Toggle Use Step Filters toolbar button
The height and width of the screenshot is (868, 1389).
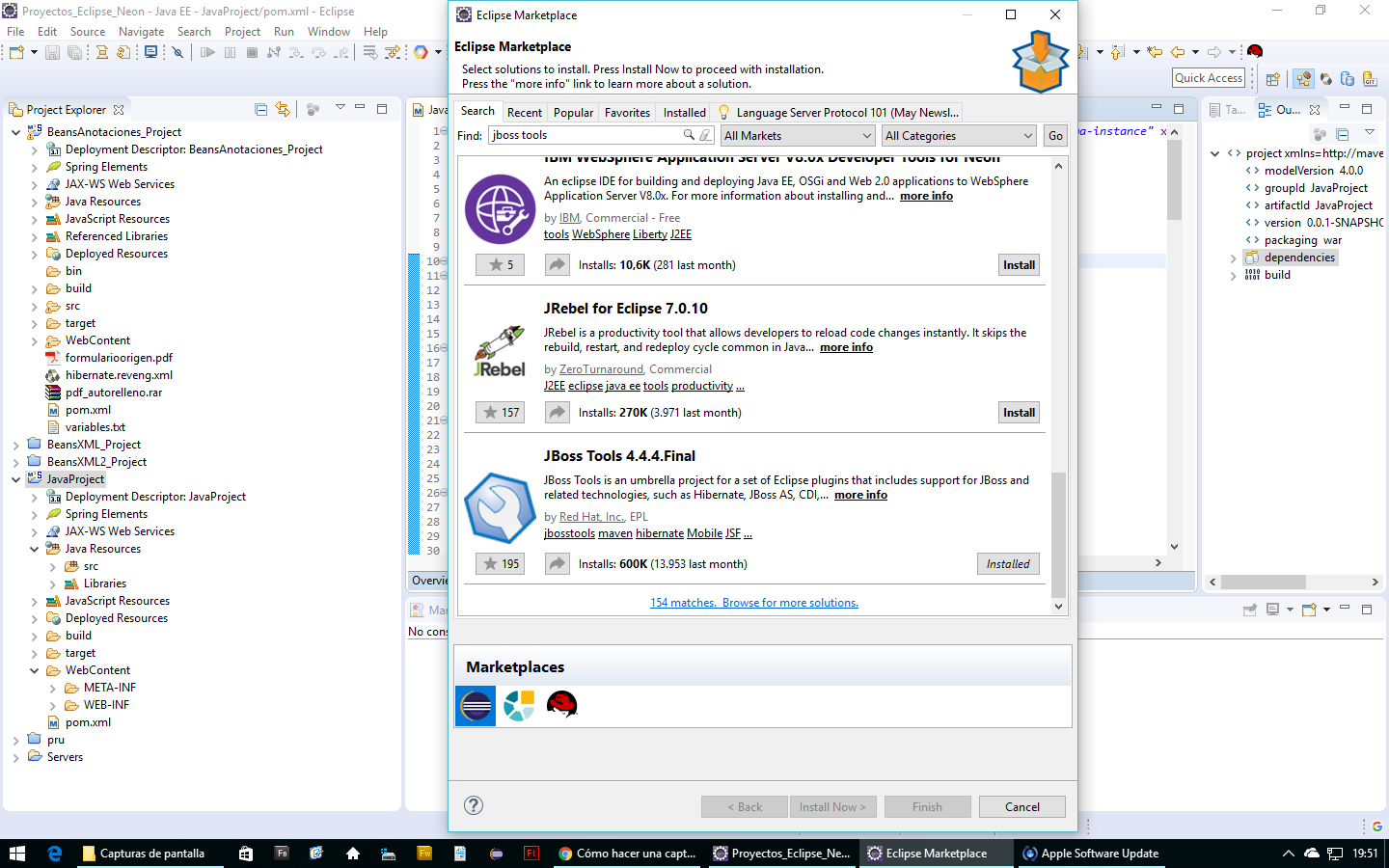coord(393,52)
